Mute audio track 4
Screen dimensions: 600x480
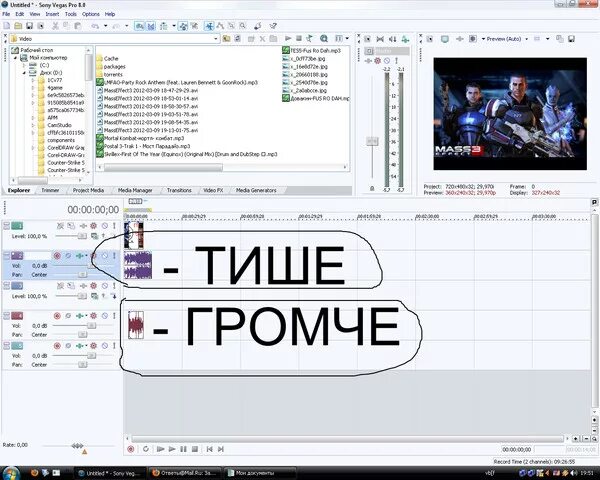click(x=104, y=316)
